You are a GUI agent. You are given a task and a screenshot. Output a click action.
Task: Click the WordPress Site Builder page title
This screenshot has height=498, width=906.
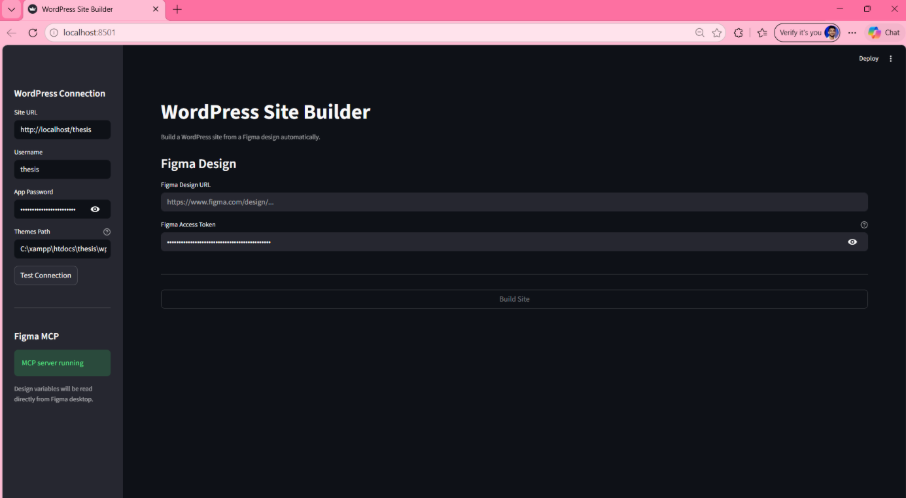(x=265, y=112)
